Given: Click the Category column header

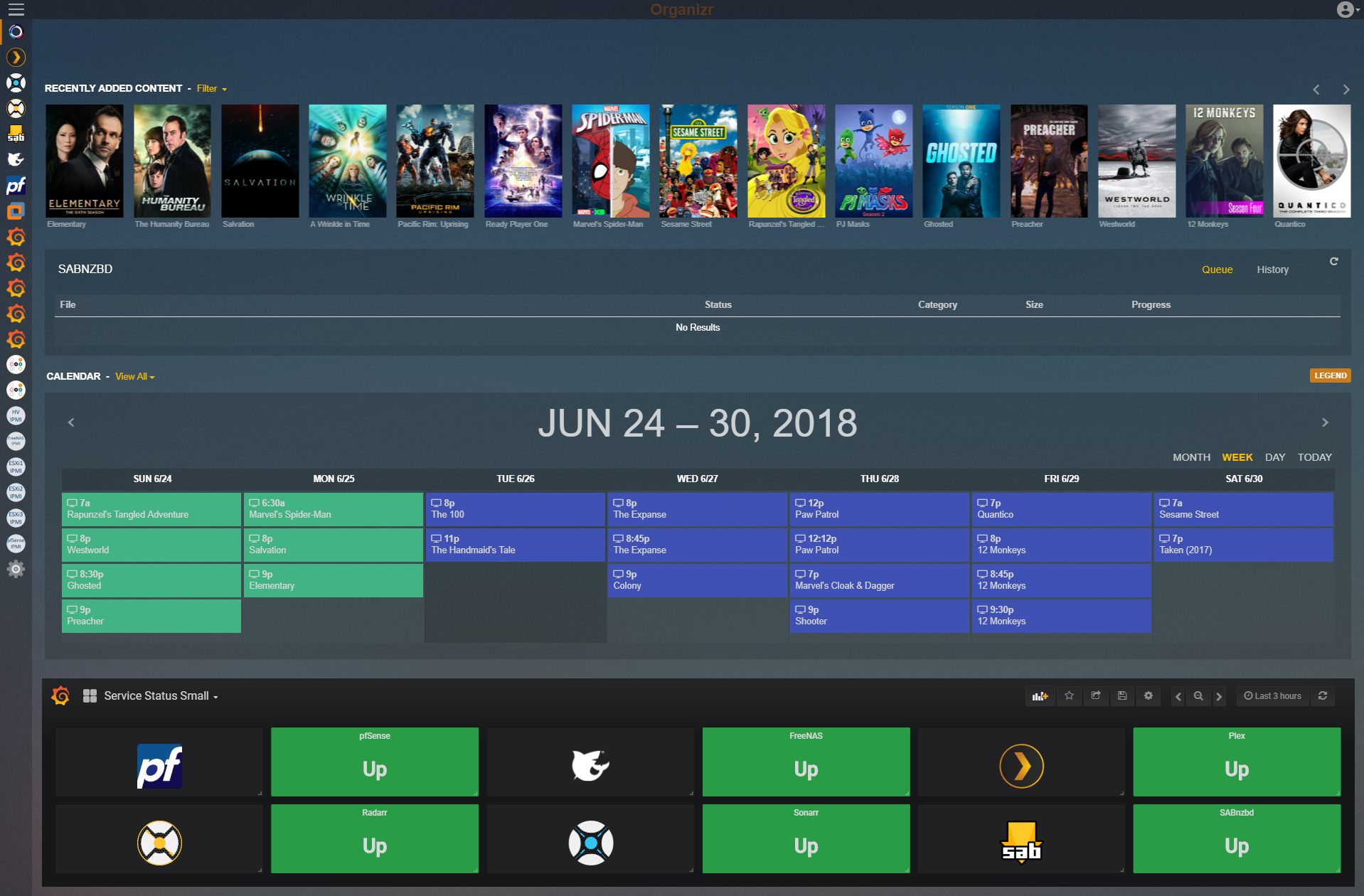Looking at the screenshot, I should point(937,304).
